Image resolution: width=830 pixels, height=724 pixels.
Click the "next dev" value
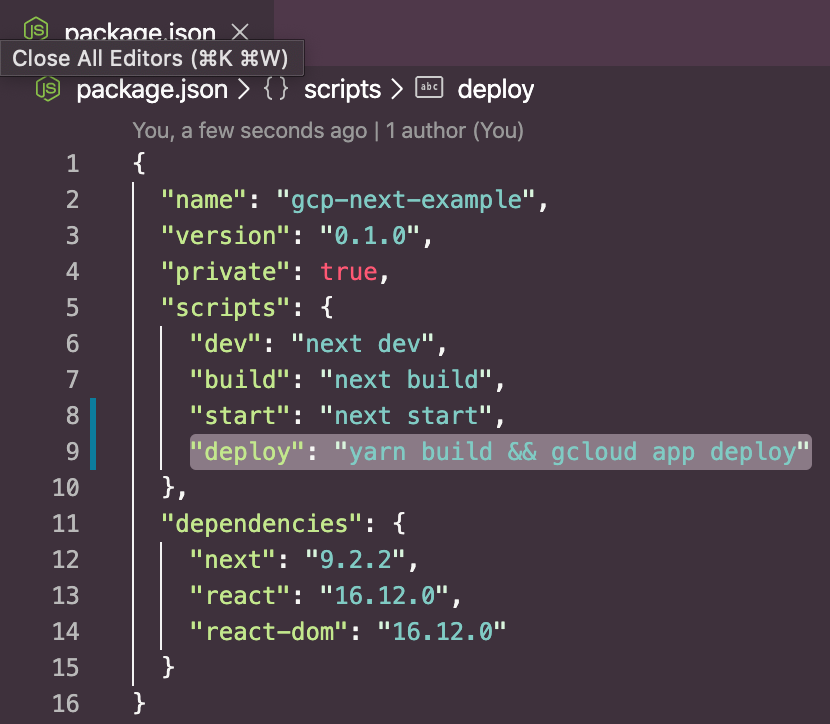tap(363, 343)
